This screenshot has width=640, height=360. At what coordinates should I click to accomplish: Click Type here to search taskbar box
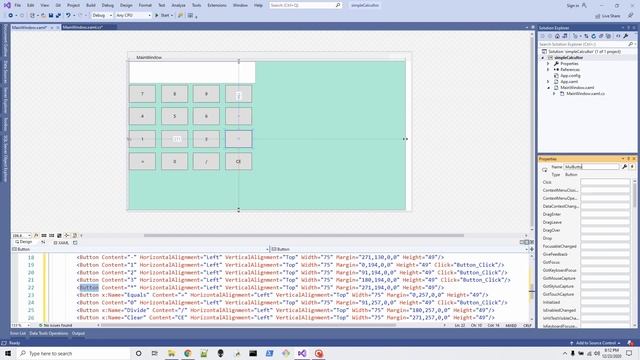coord(73,353)
